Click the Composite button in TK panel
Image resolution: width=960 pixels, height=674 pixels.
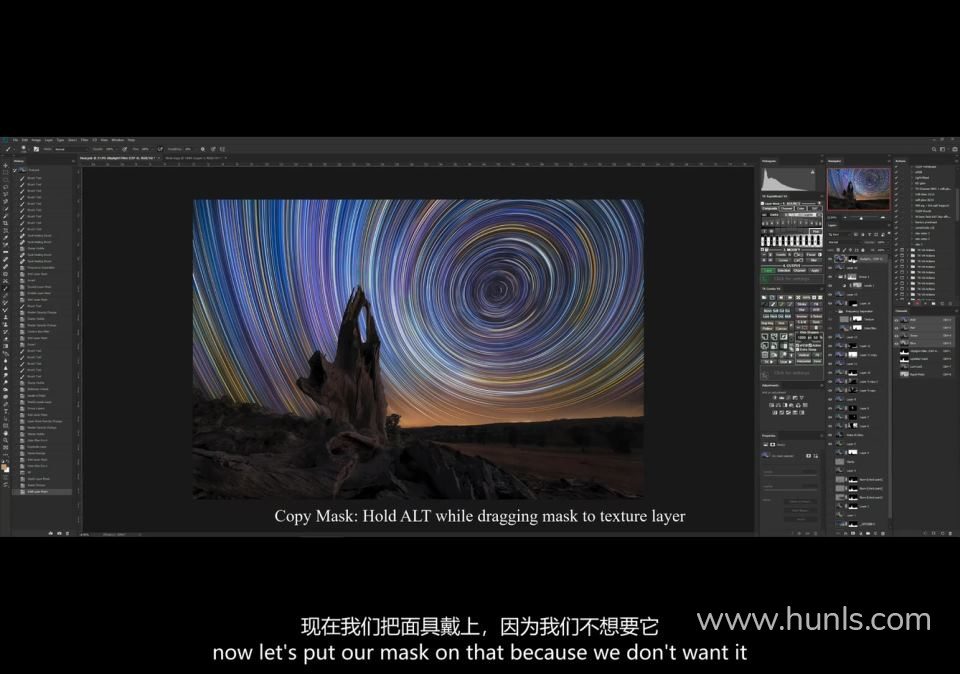(769, 209)
